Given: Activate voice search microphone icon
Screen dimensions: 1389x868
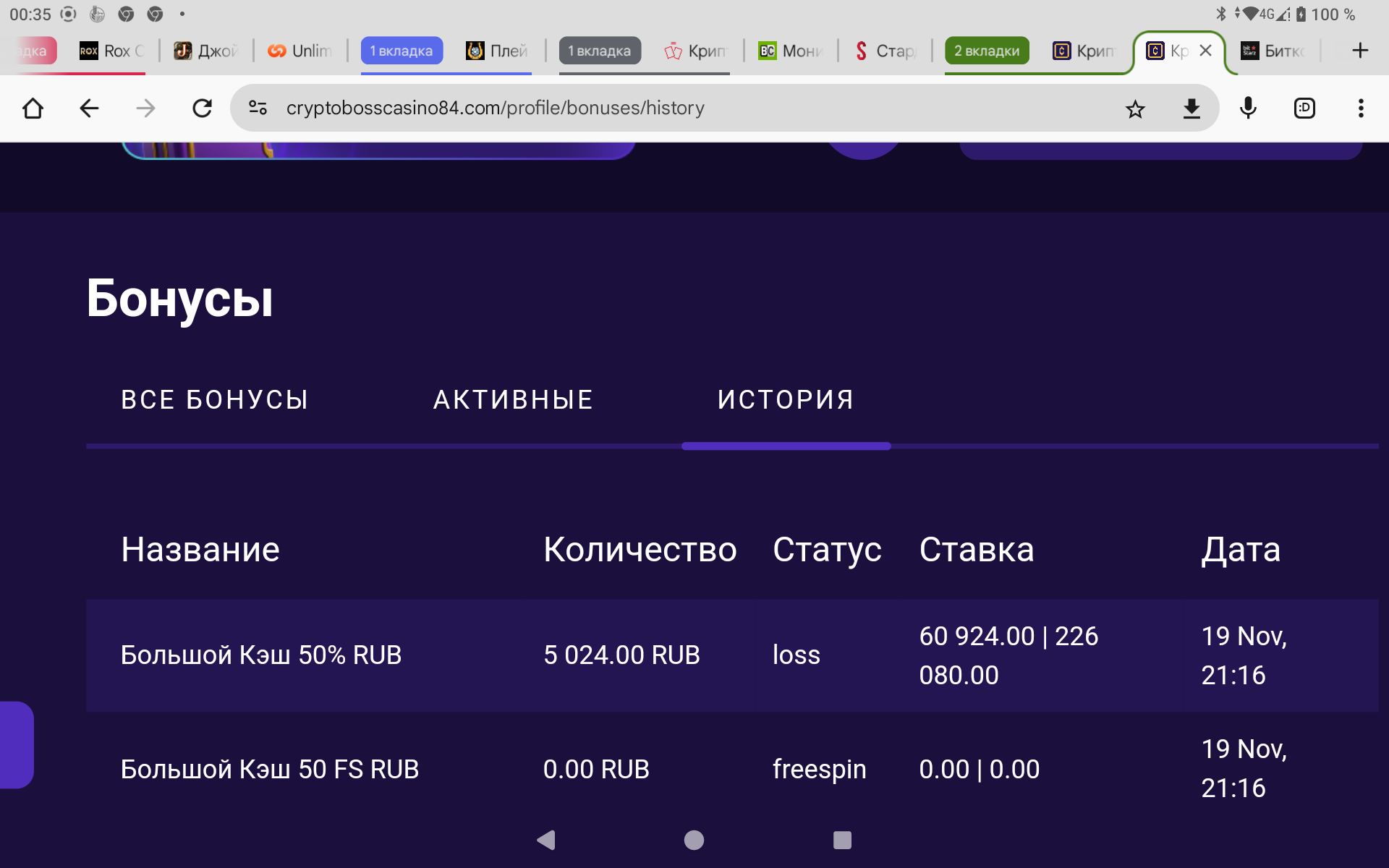Looking at the screenshot, I should (1248, 109).
